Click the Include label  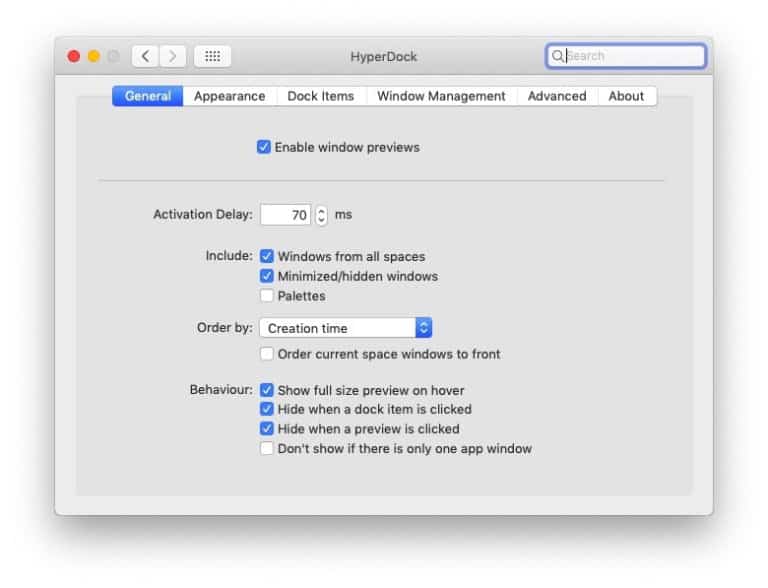(229, 256)
